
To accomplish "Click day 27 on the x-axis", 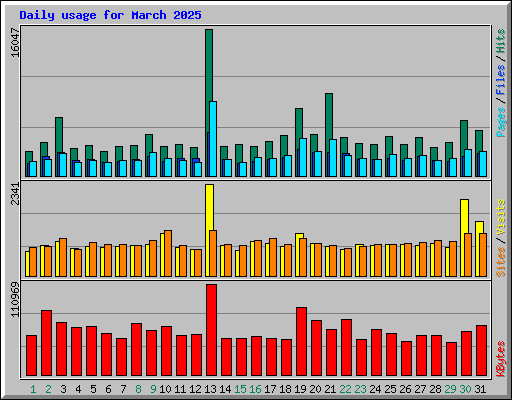I will pyautogui.click(x=420, y=389).
